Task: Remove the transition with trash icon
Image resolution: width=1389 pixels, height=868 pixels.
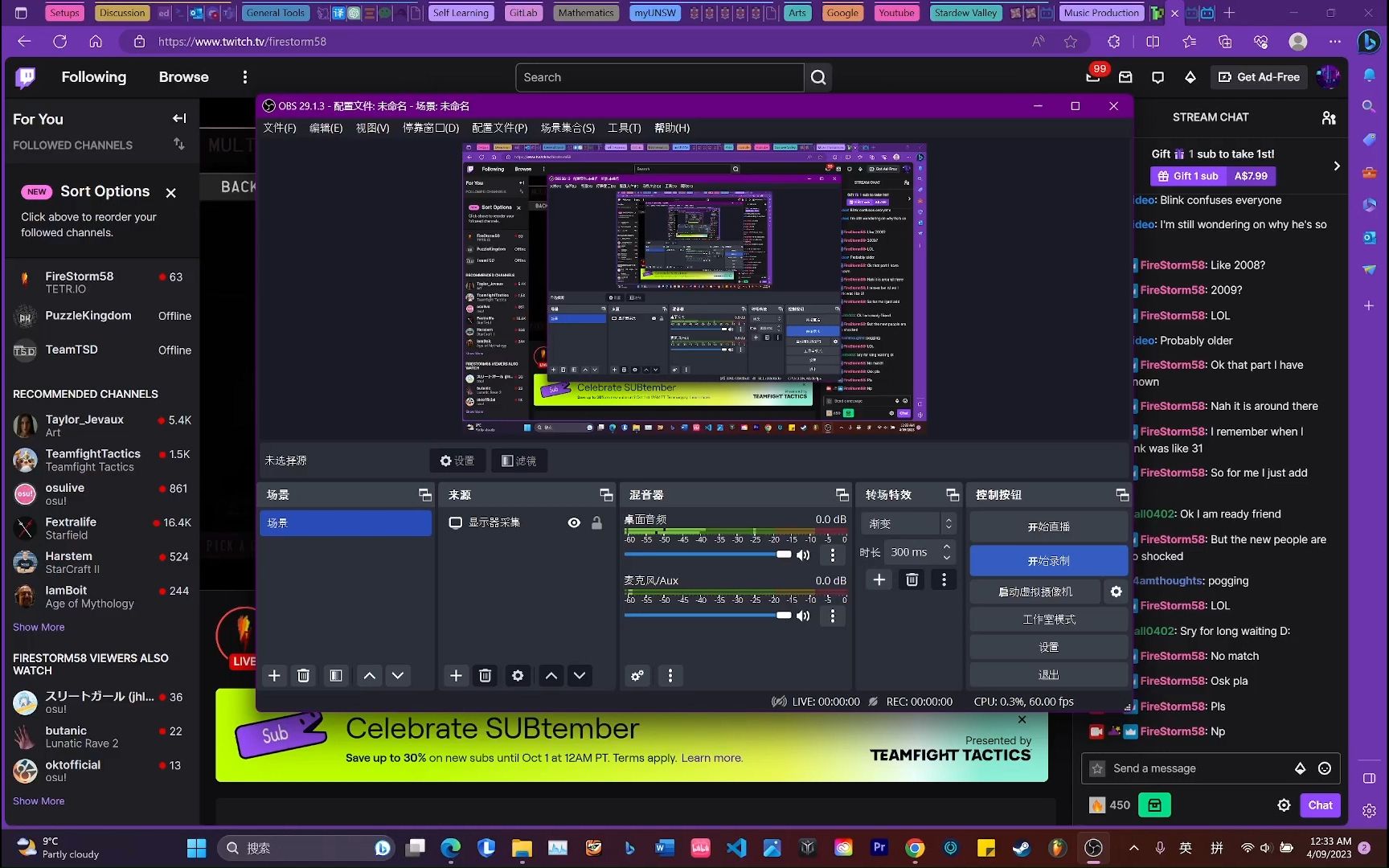Action: 912,579
